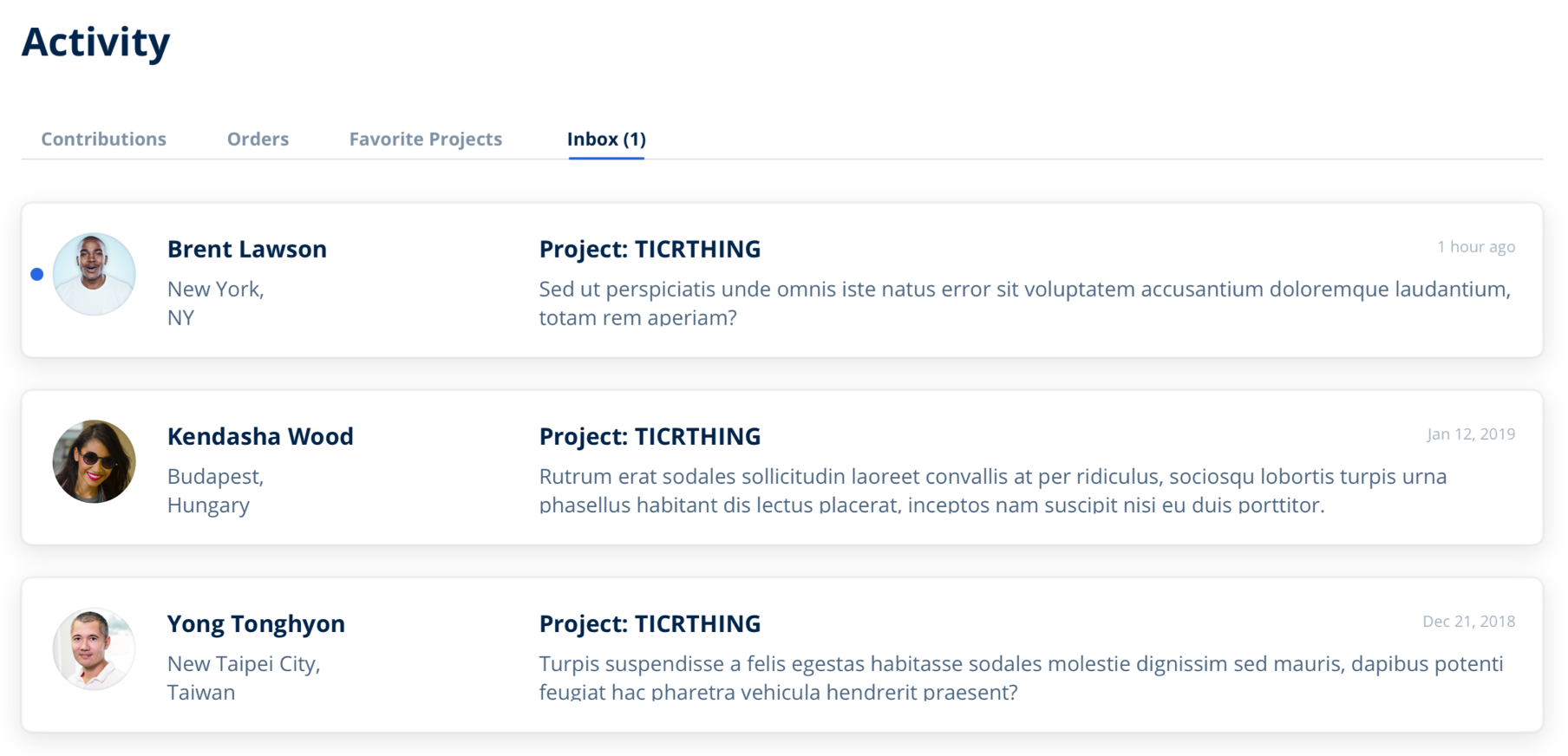
Task: Click the 'Jan 12, 2019' date
Action: pyautogui.click(x=1471, y=434)
